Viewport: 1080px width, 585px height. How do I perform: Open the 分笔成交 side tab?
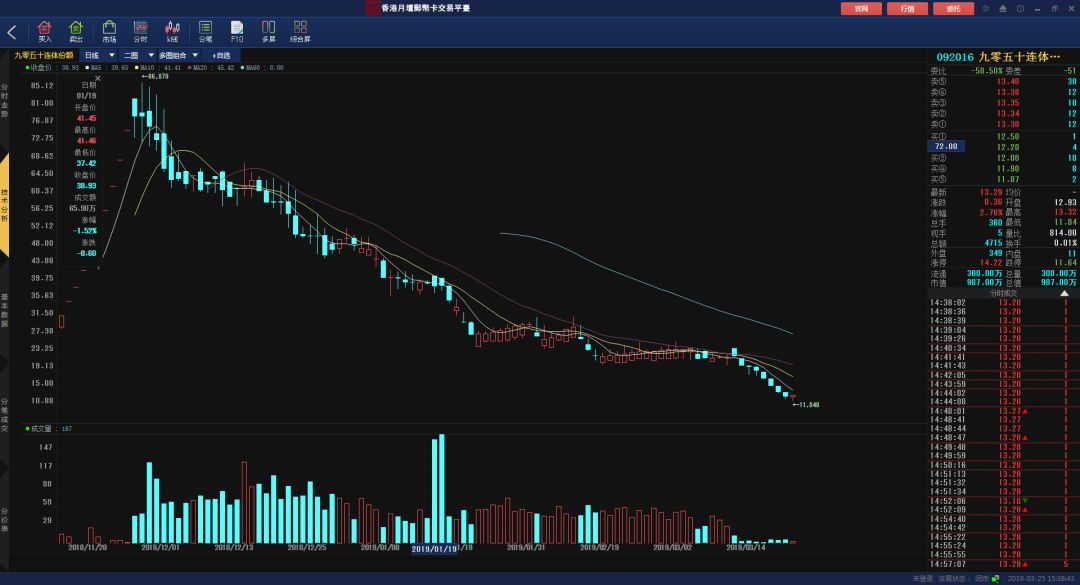[x=4, y=414]
